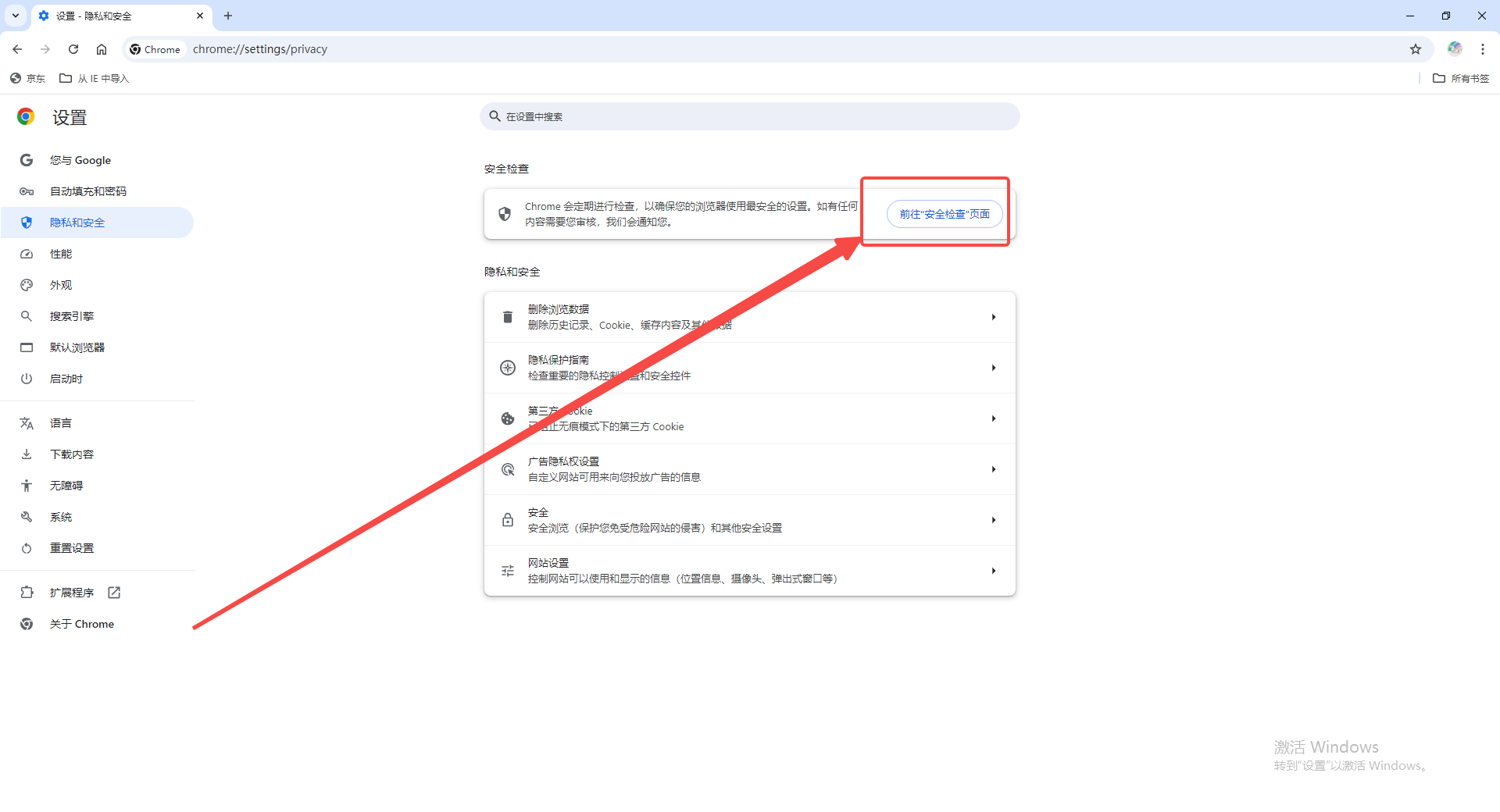This screenshot has height=812, width=1500.
Task: Open 您与 Google settings section
Action: coord(97,160)
